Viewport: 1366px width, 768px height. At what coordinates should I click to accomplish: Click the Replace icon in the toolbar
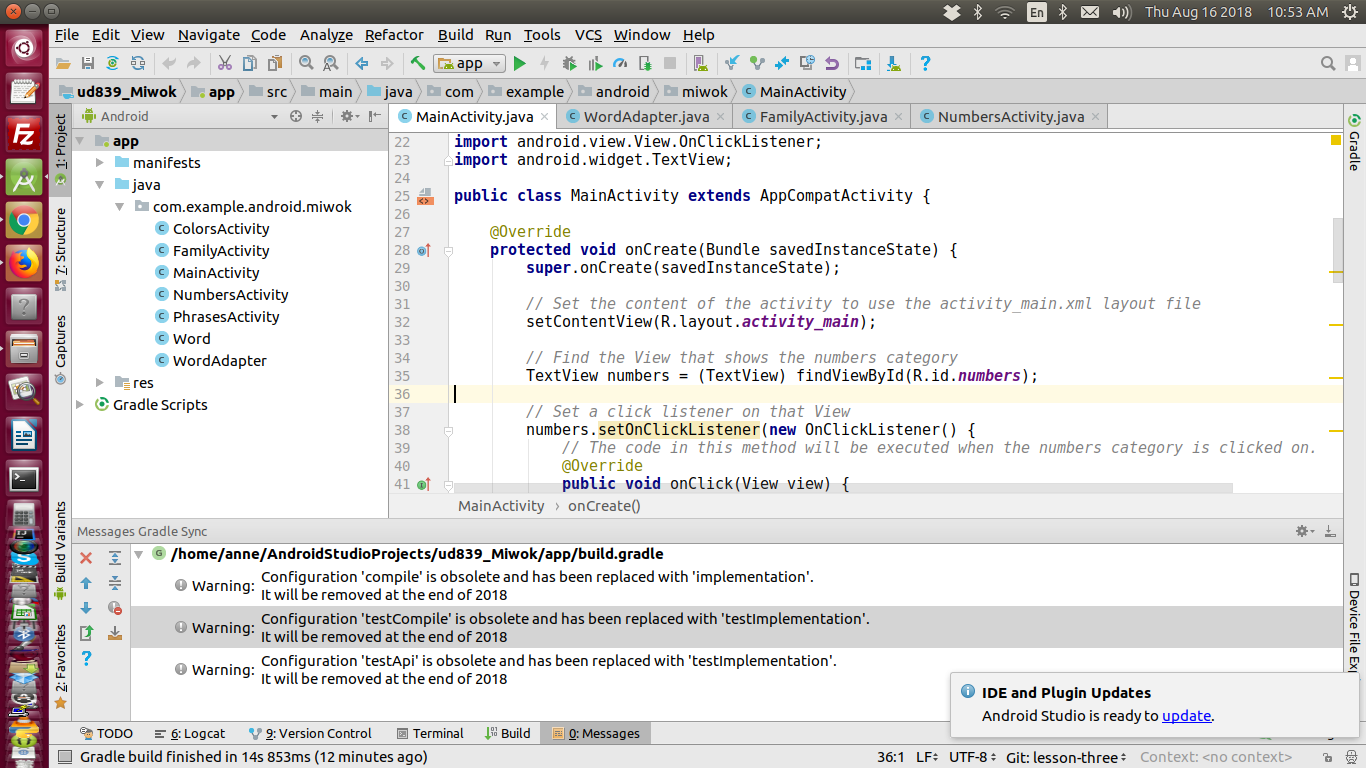pos(331,63)
